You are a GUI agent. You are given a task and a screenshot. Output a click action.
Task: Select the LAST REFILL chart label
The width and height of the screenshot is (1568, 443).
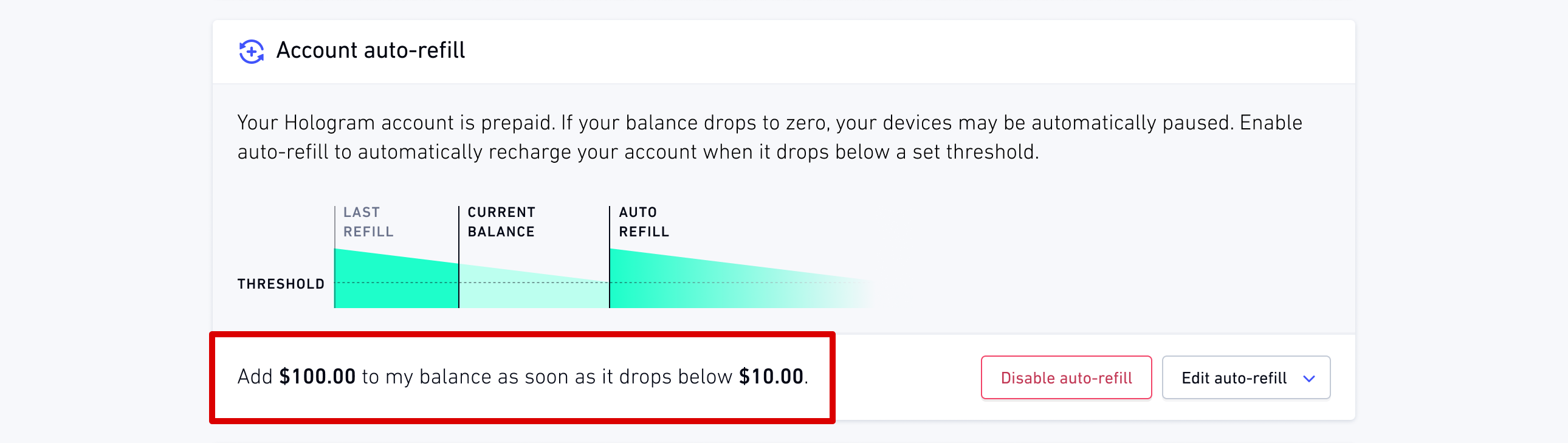pos(368,222)
